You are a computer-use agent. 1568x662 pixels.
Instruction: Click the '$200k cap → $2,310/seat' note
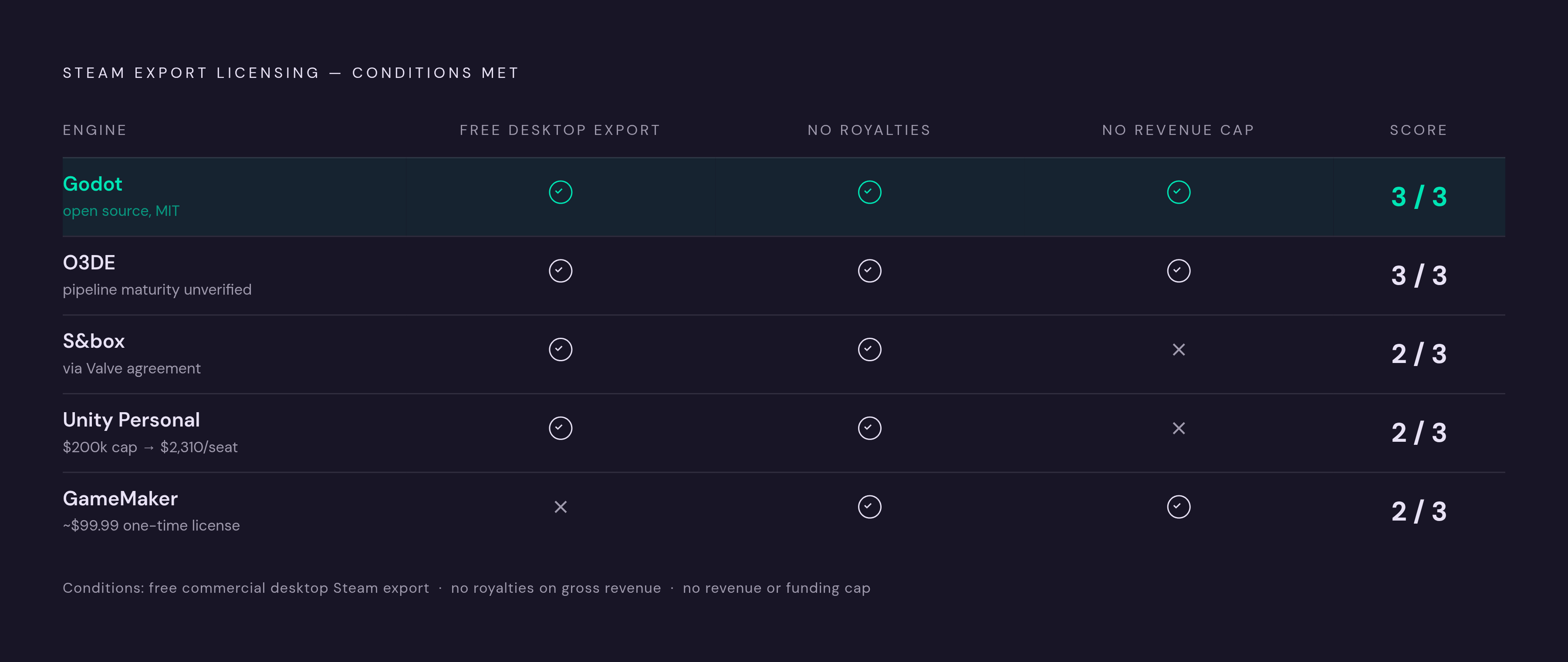point(150,447)
